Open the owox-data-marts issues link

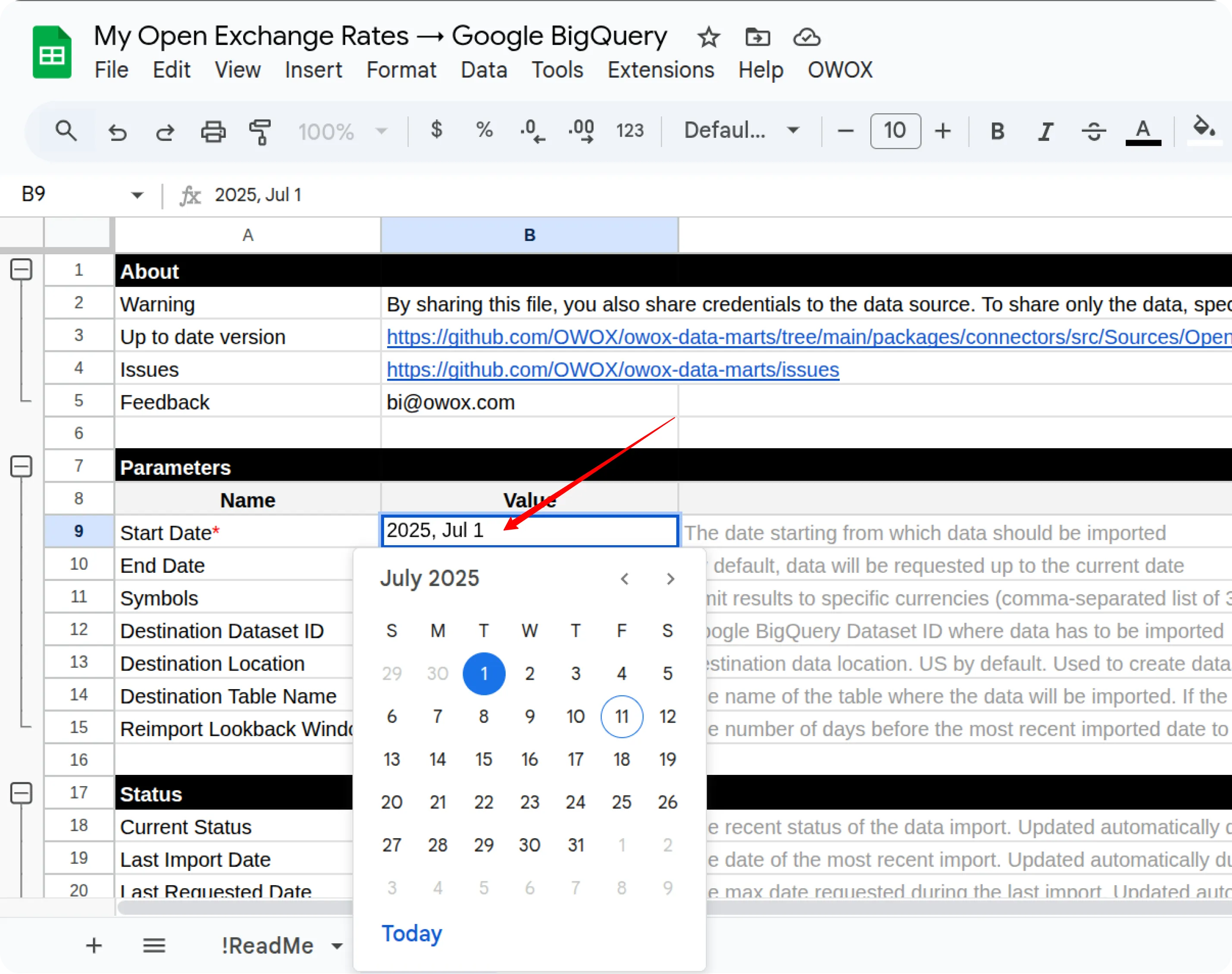tap(613, 369)
